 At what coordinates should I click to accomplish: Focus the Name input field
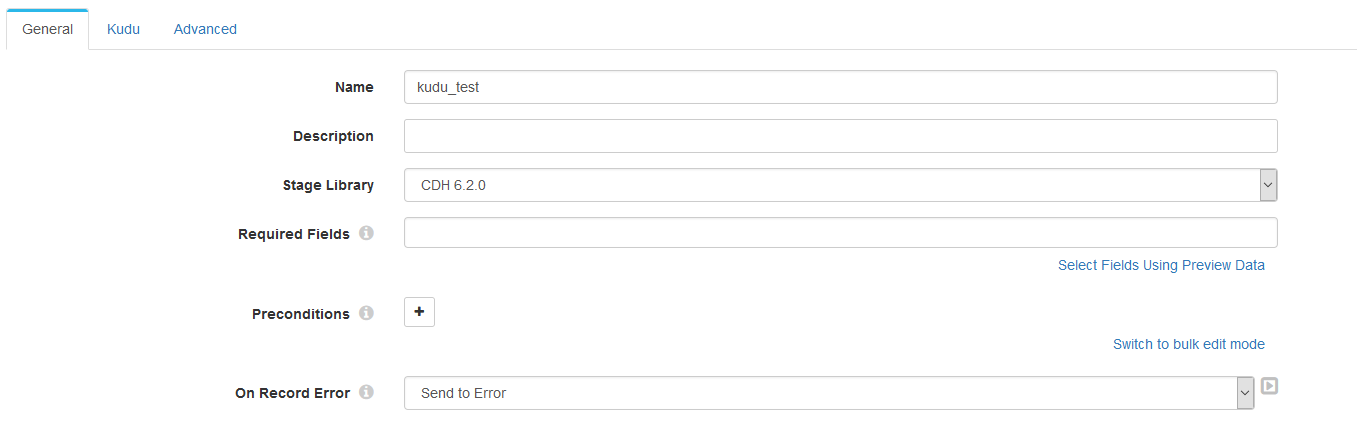[x=840, y=87]
